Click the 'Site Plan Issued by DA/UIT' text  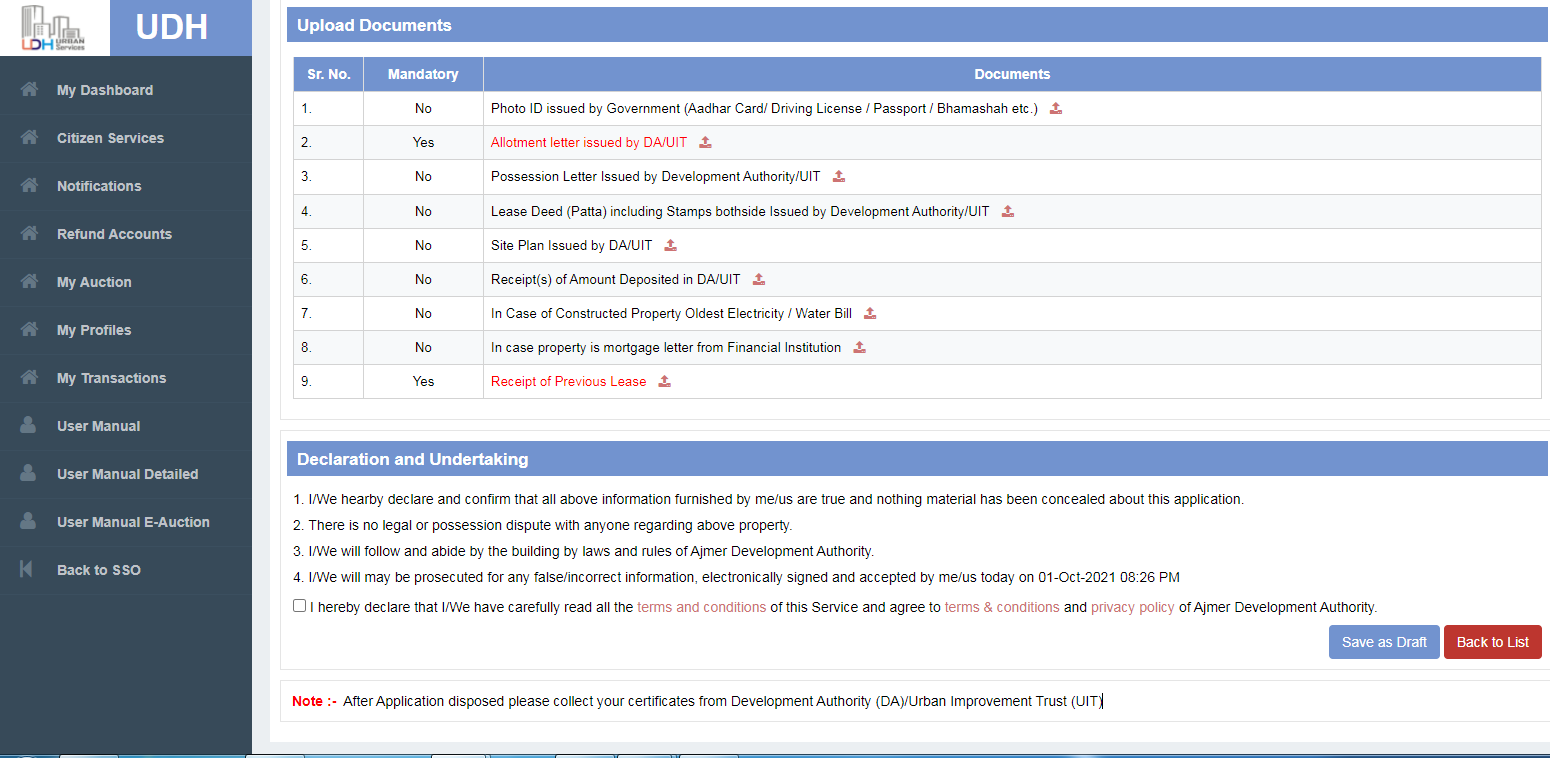571,245
